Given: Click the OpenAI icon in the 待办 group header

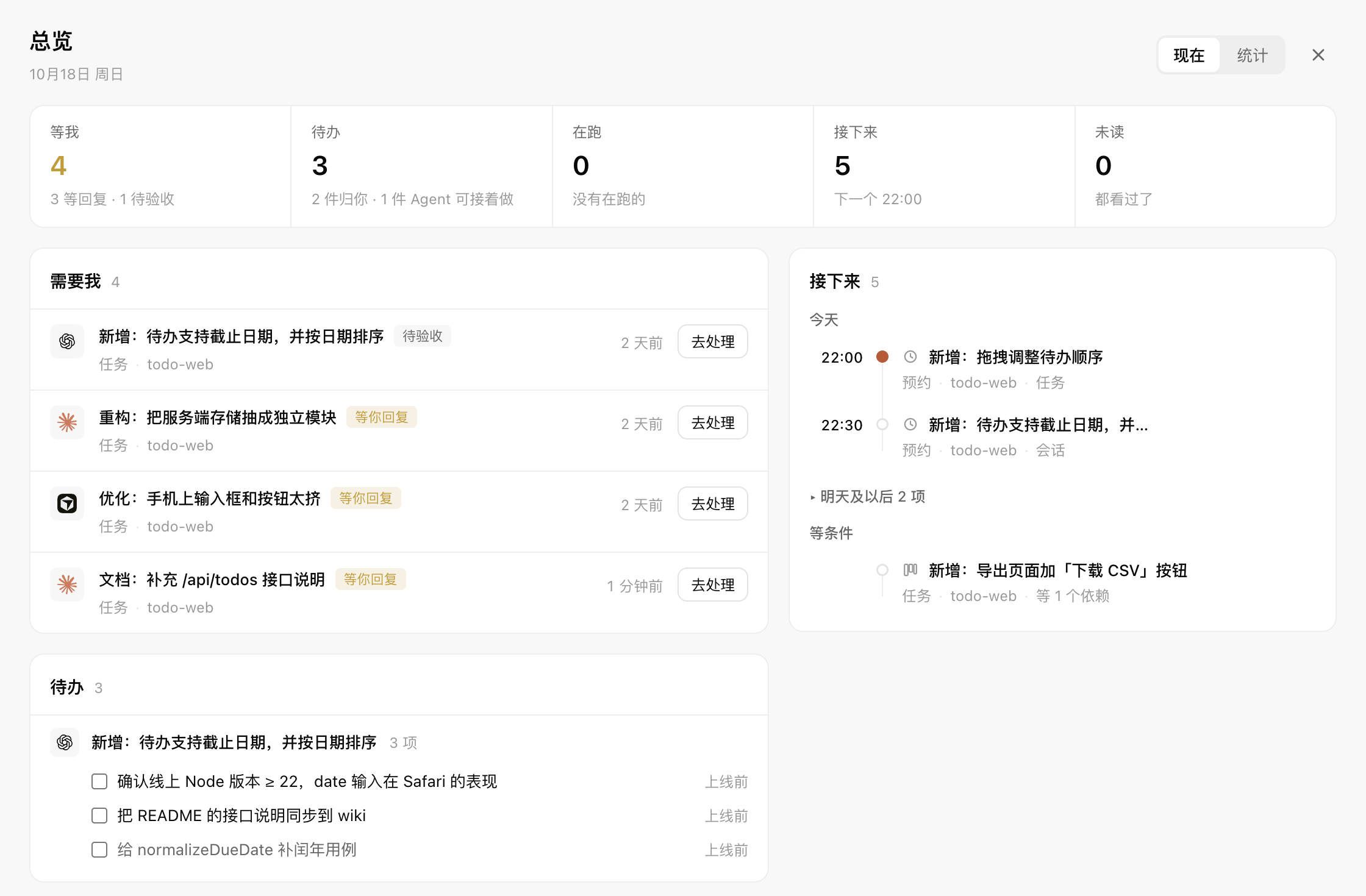Looking at the screenshot, I should tap(65, 742).
